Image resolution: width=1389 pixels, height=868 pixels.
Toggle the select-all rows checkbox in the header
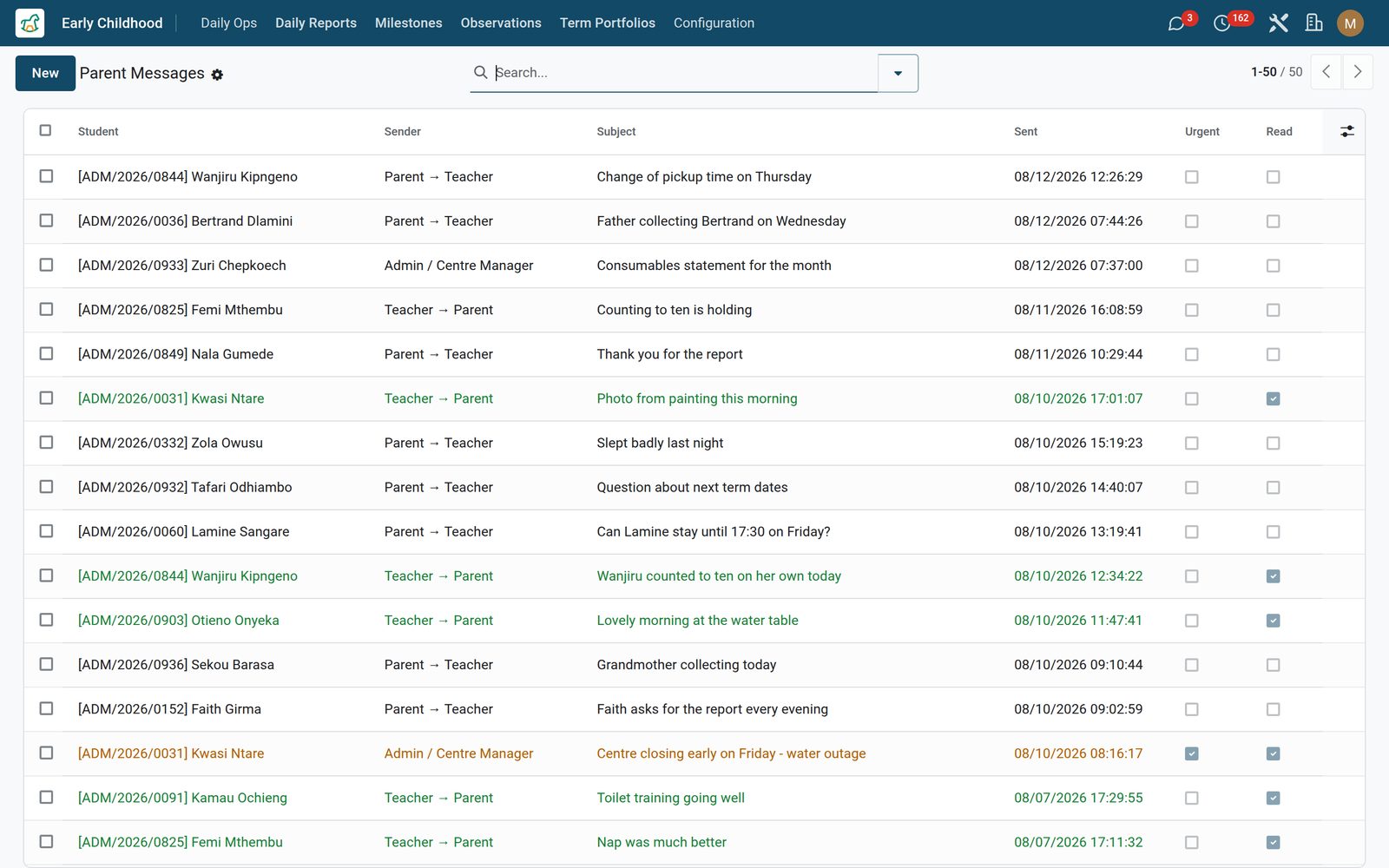pyautogui.click(x=45, y=130)
